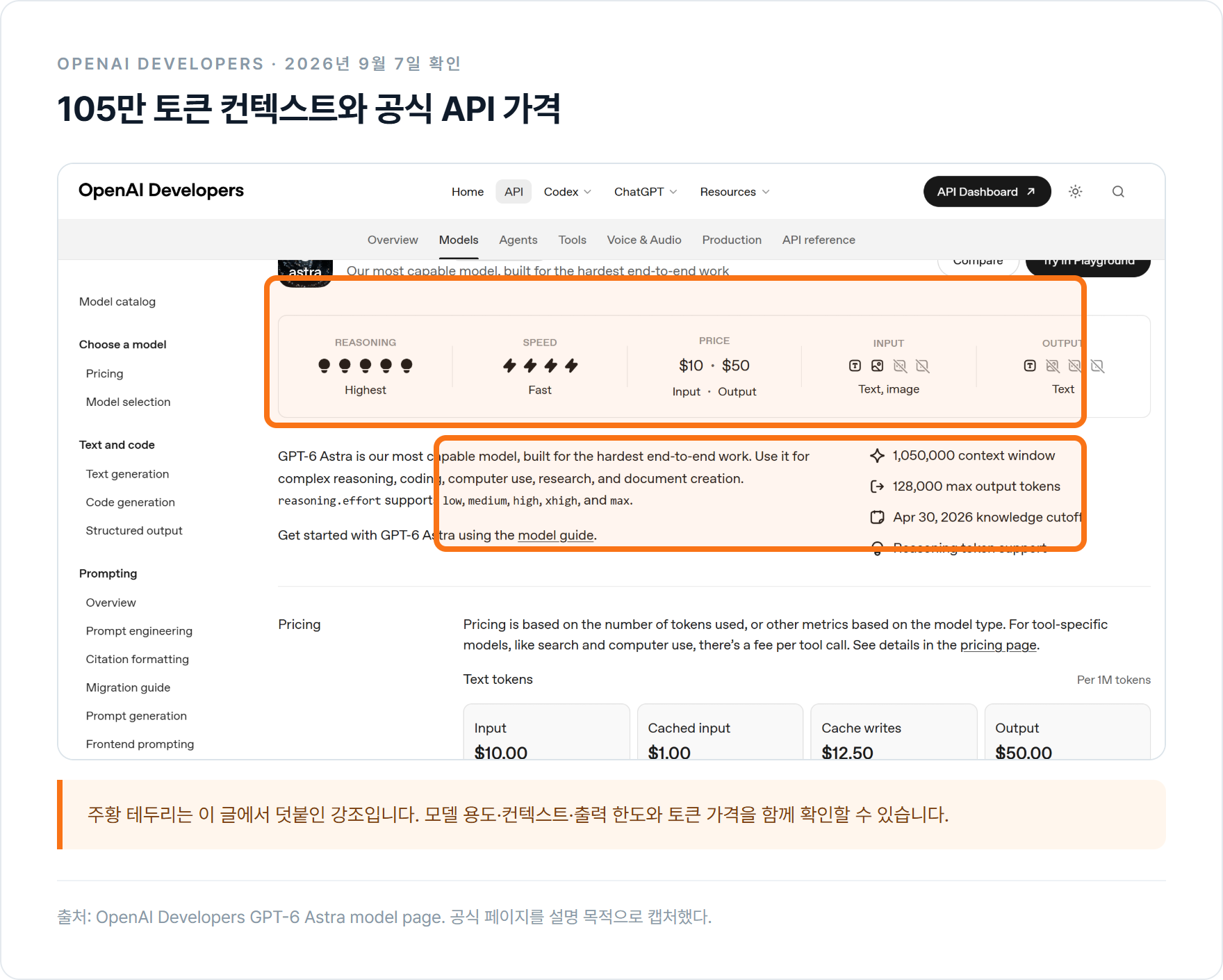Viewport: 1223px width, 980px height.
Task: Click the Text and code heading
Action: coord(117,445)
